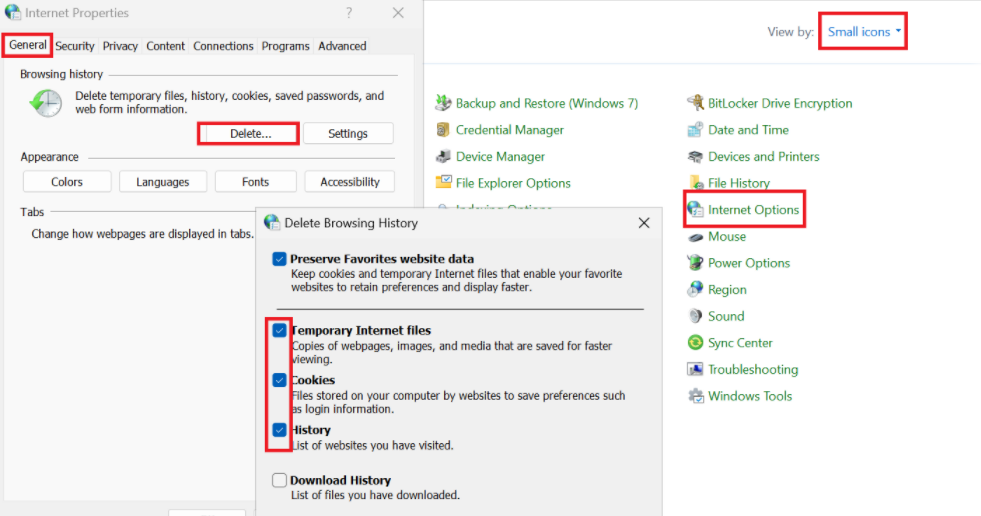Click the Device Manager icon
The image size is (981, 516).
pyautogui.click(x=444, y=156)
